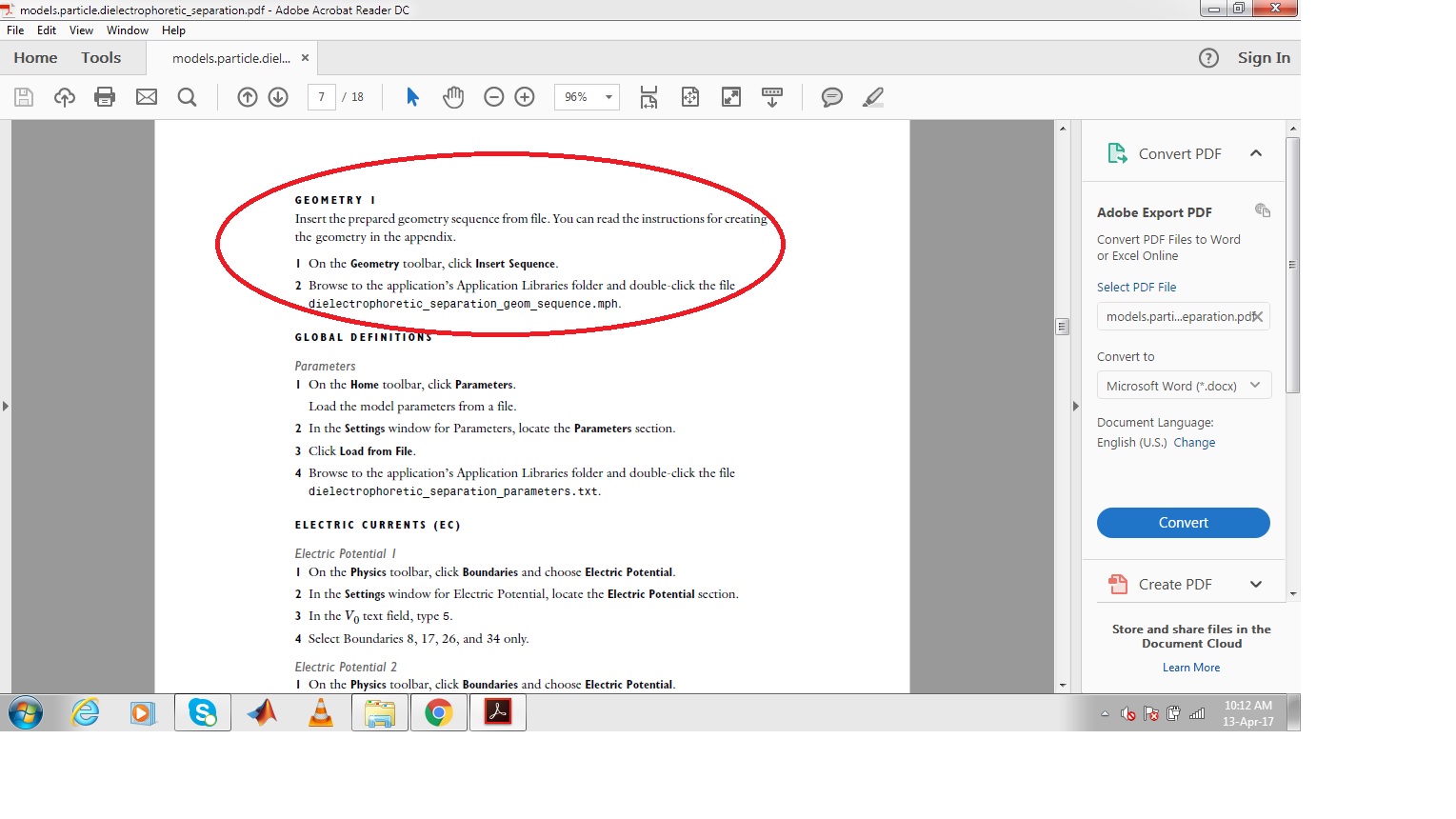Open Google Chrome from the taskbar

(439, 712)
